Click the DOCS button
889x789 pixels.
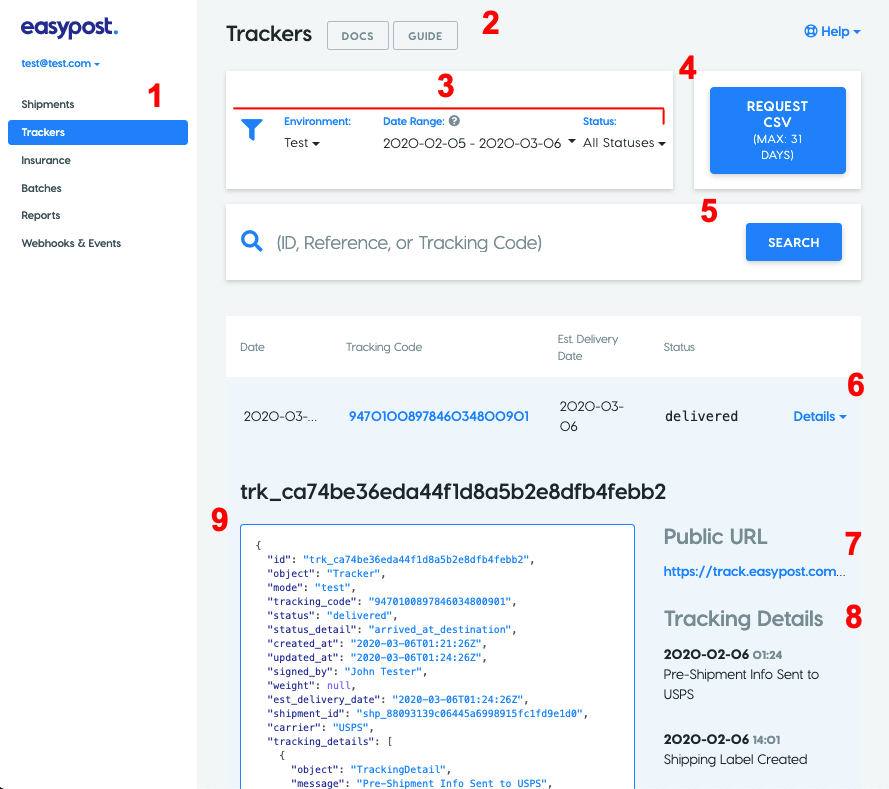tap(358, 36)
